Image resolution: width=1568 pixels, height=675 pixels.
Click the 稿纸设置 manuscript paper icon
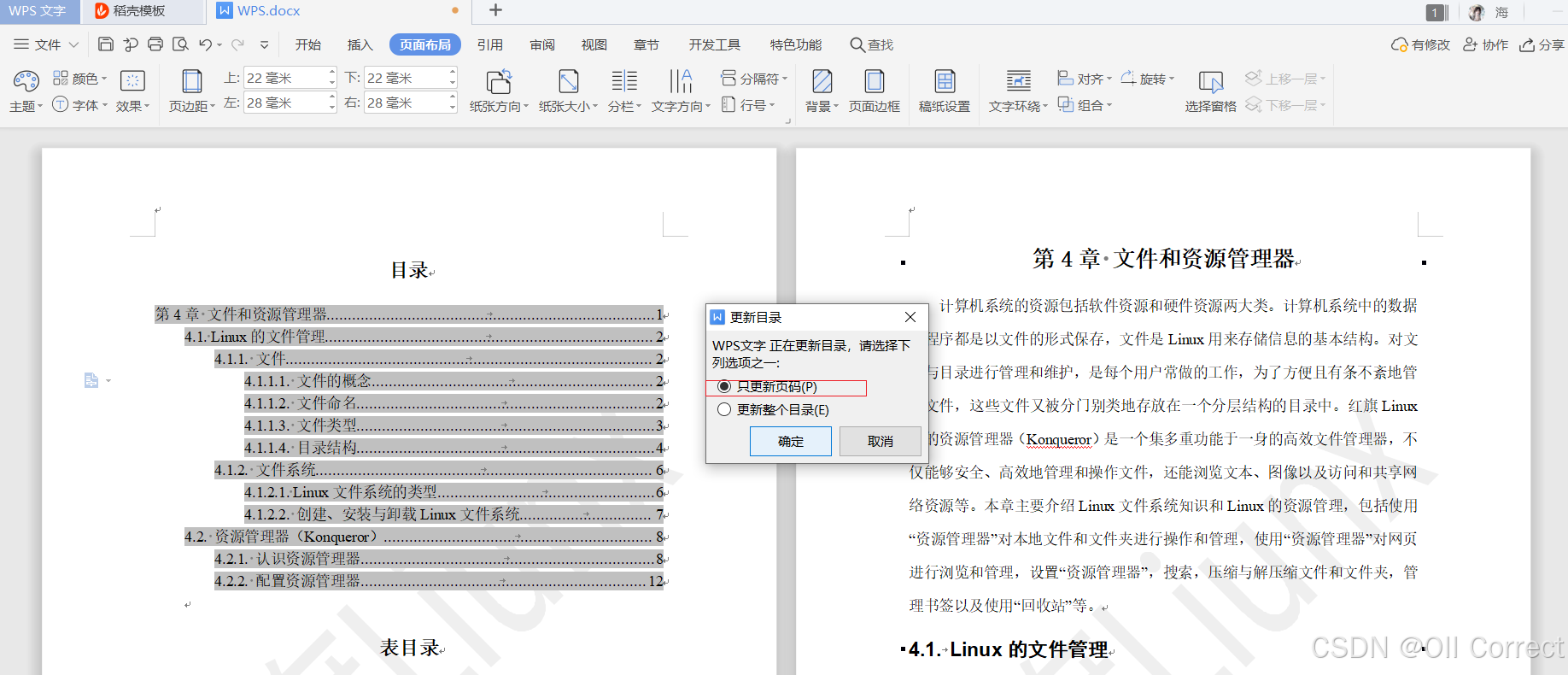pyautogui.click(x=945, y=81)
